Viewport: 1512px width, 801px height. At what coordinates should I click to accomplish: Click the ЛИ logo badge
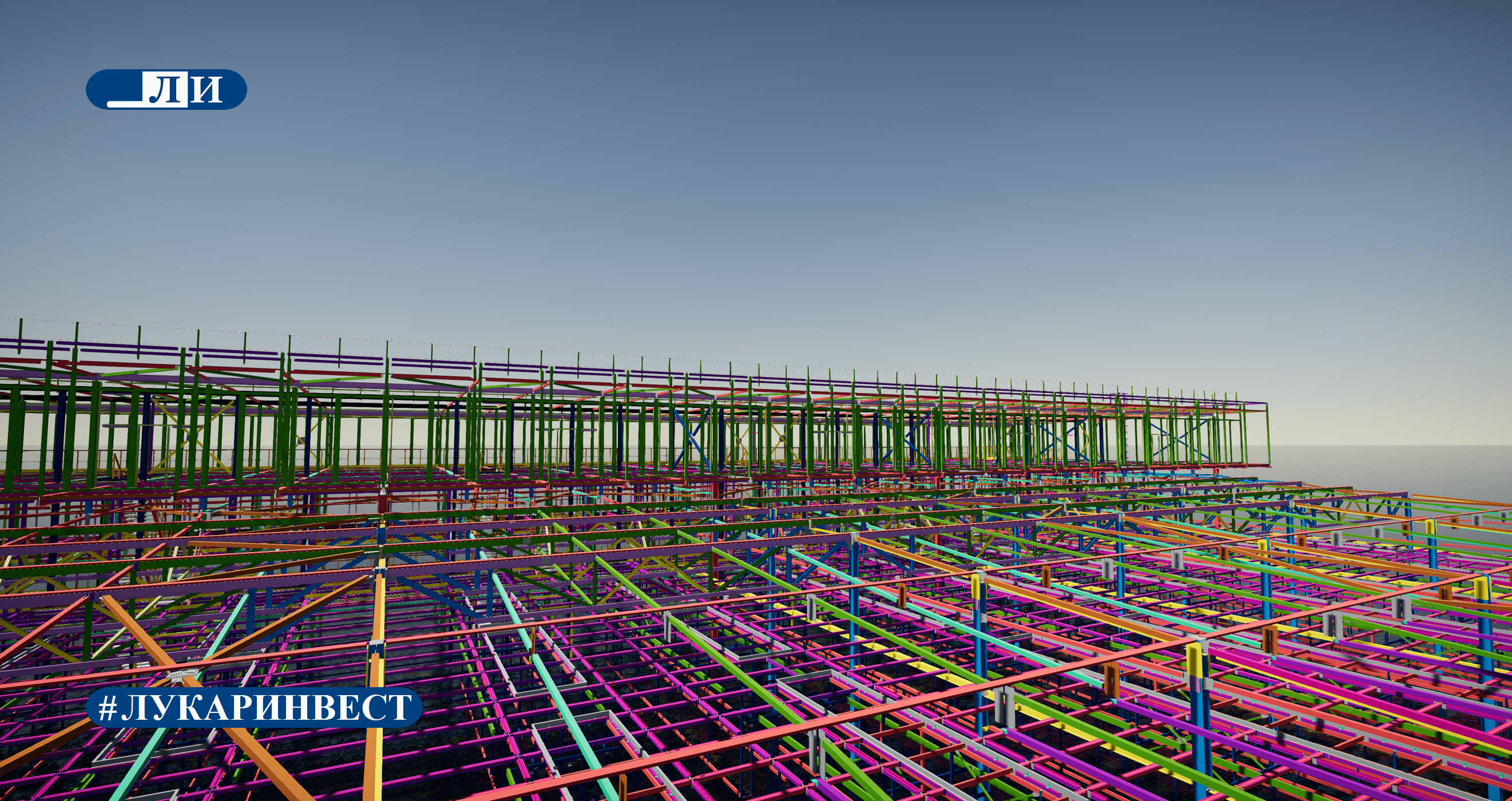[166, 89]
